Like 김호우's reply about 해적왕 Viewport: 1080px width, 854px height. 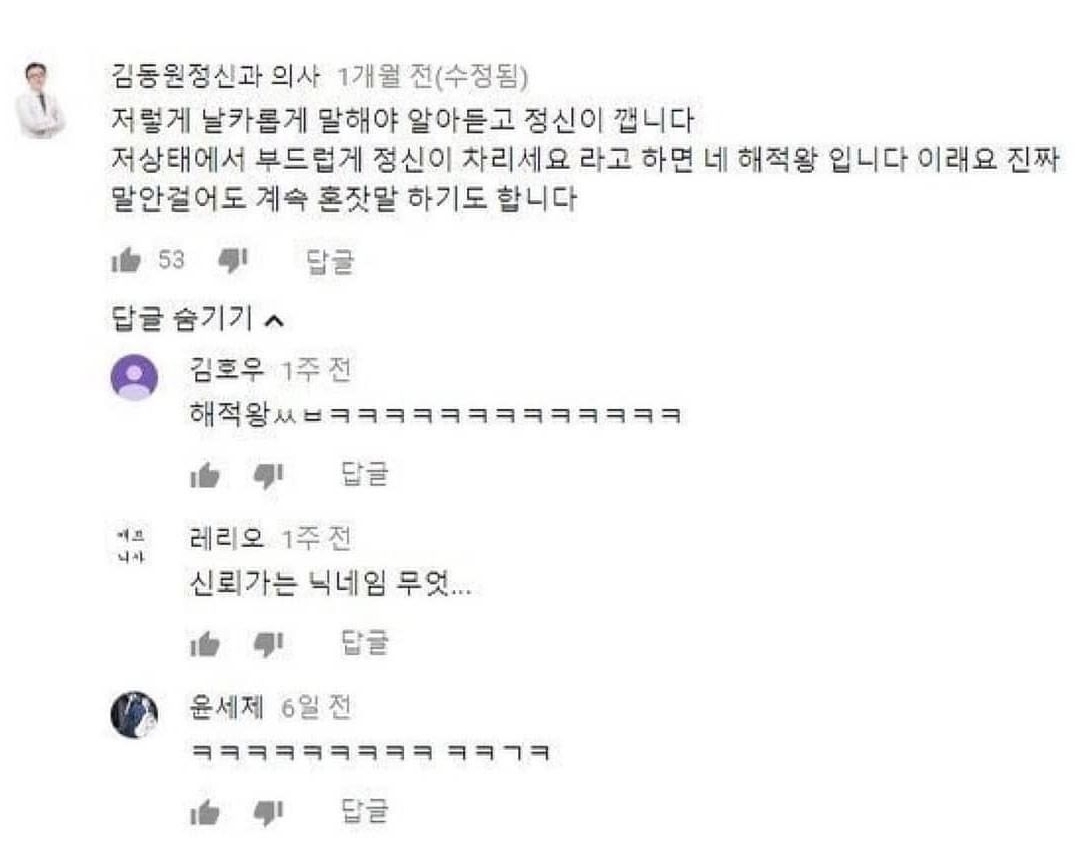pos(205,475)
